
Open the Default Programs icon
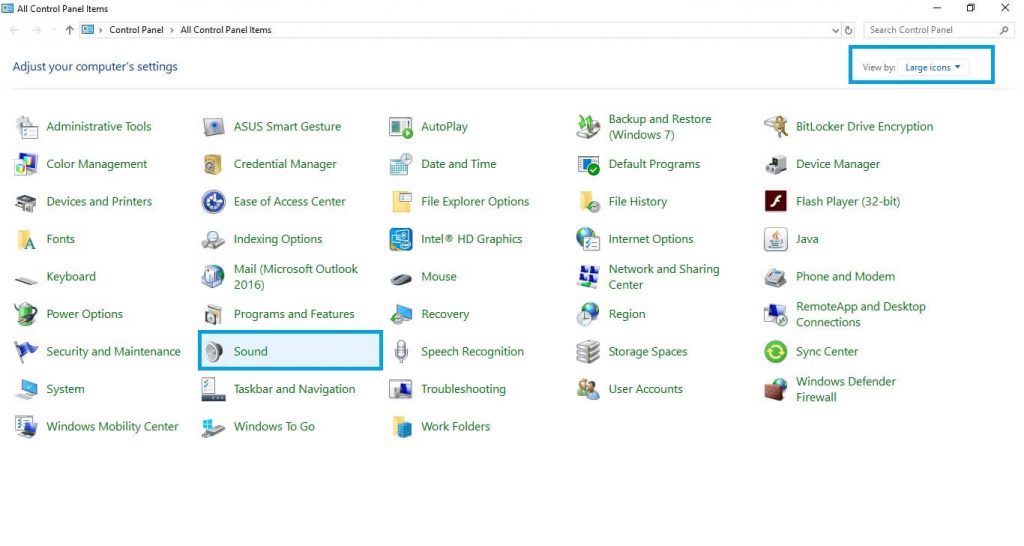click(x=588, y=165)
